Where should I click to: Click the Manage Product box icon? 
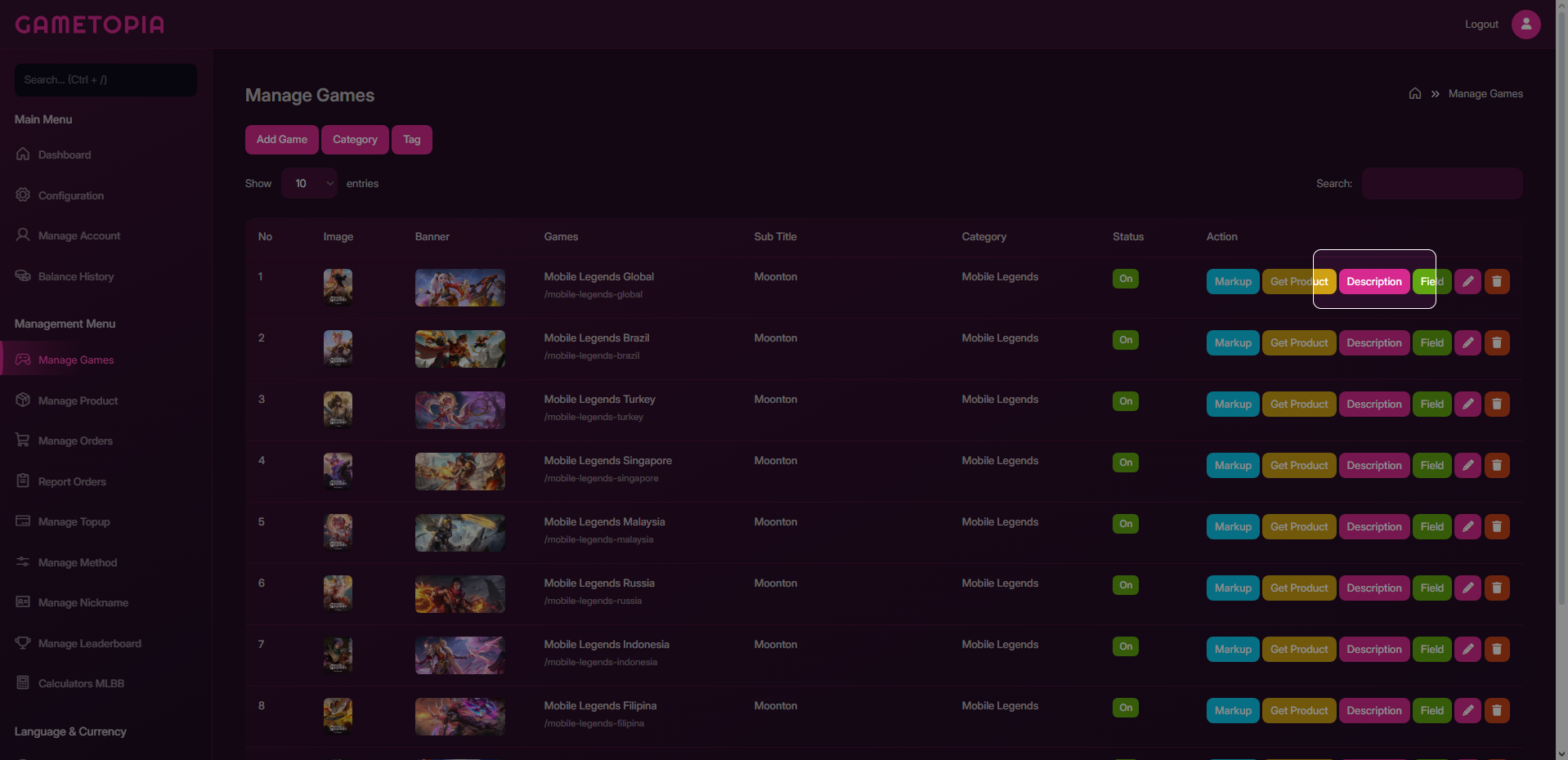pos(23,400)
